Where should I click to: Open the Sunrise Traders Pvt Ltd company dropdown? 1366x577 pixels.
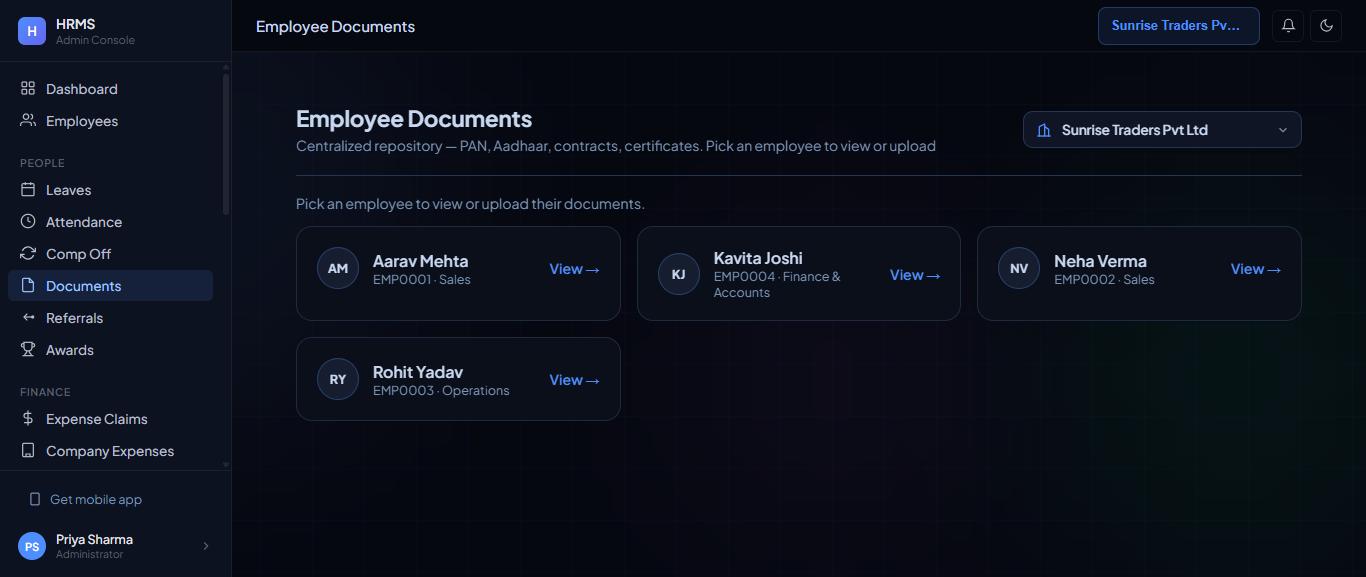point(1162,130)
